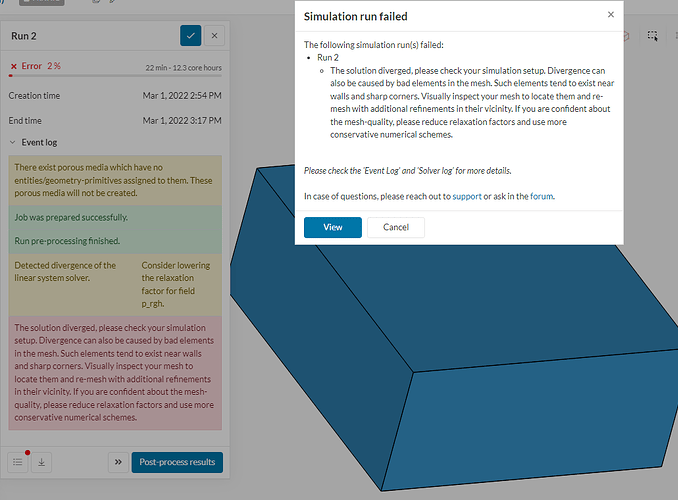Click the red Error status icon

(x=13, y=66)
